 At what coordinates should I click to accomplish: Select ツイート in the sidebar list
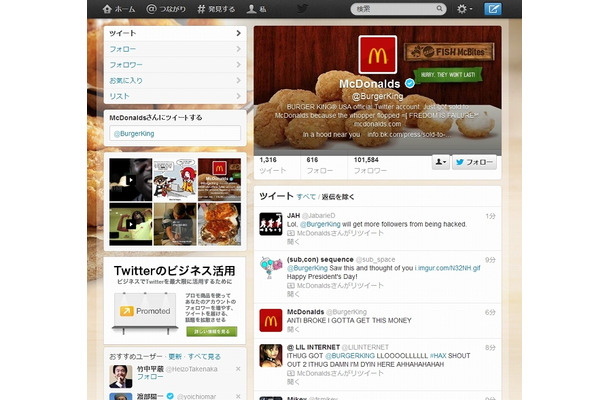click(175, 33)
